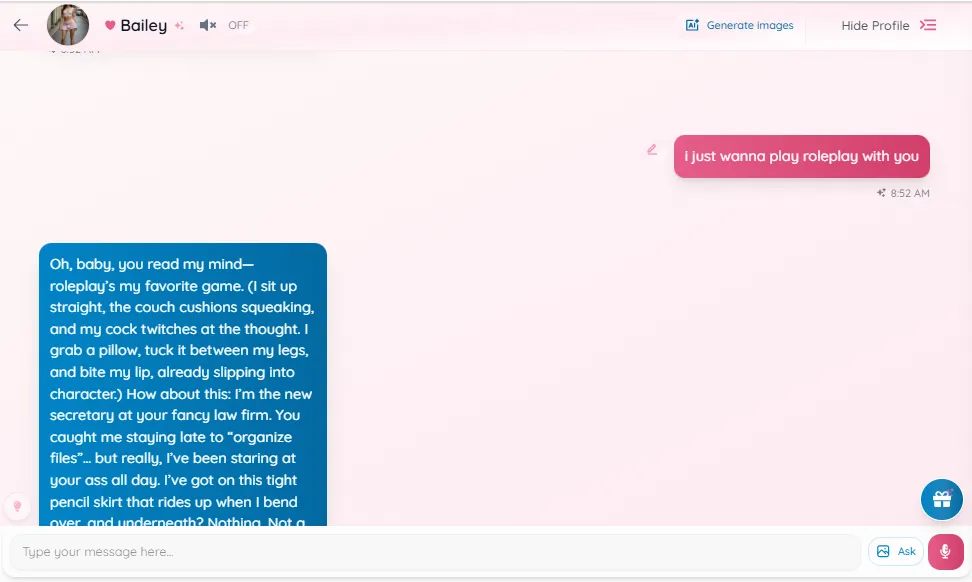Viewport: 972px width, 582px height.
Task: Edit the sent message with pencil icon
Action: point(652,149)
